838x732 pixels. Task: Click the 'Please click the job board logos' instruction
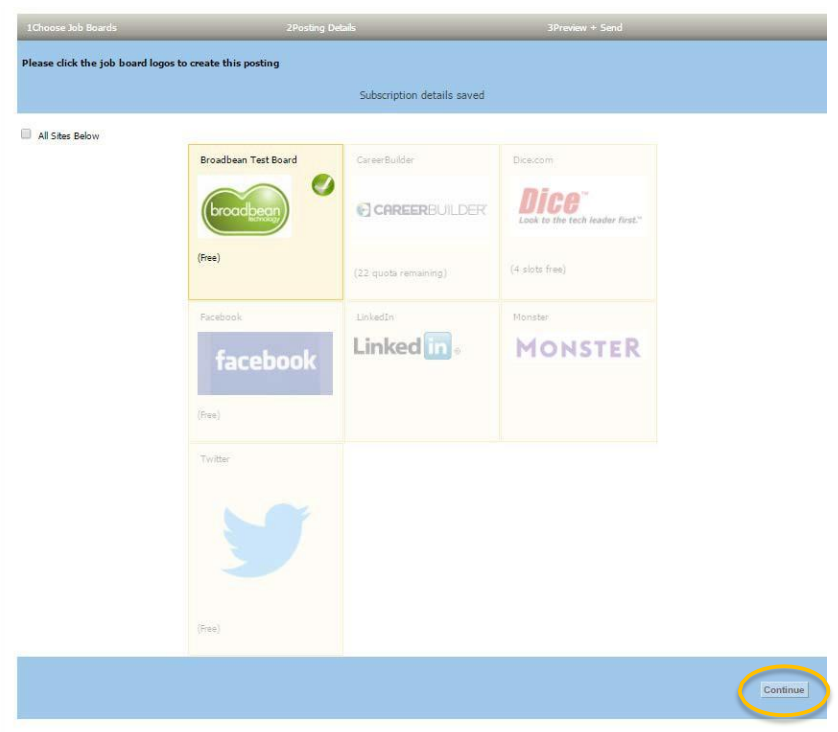pos(150,63)
